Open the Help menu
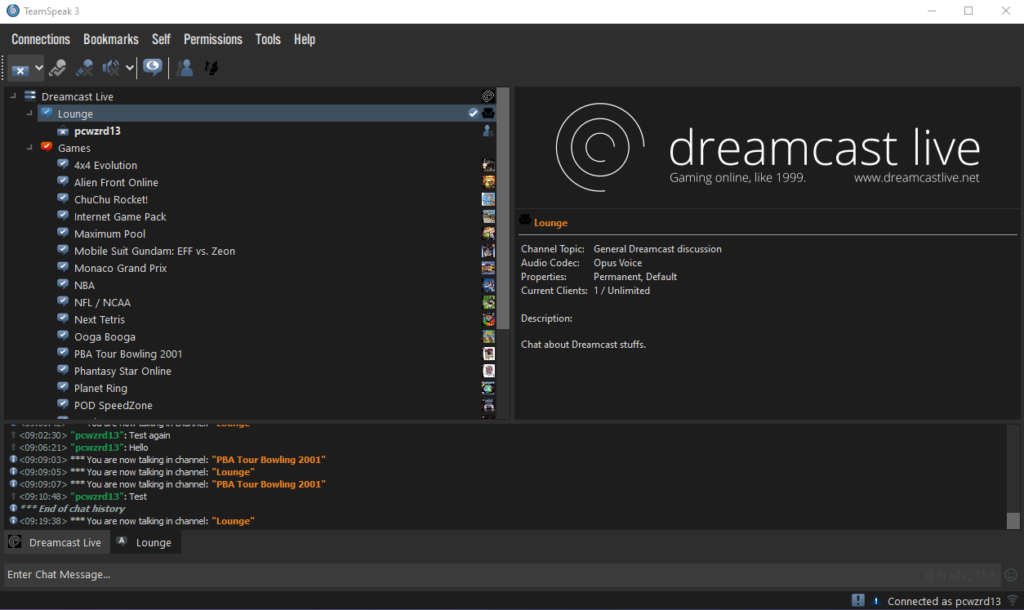 coord(304,39)
